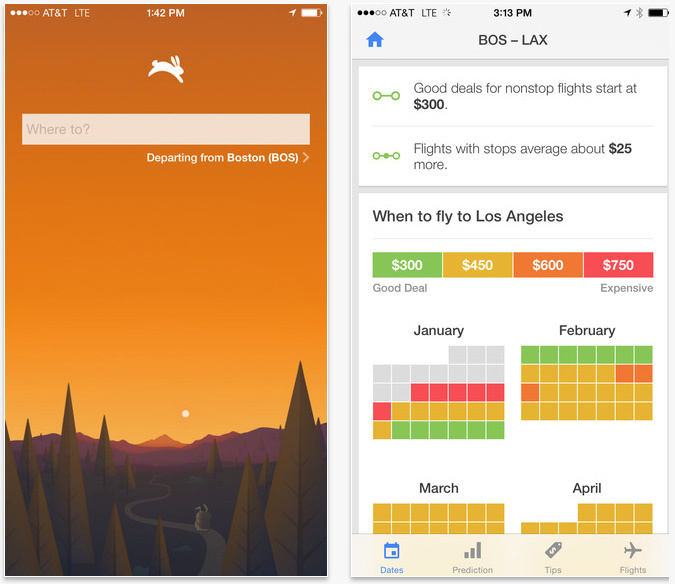675x584 pixels.
Task: Open the Flights airplane icon
Action: coord(632,551)
